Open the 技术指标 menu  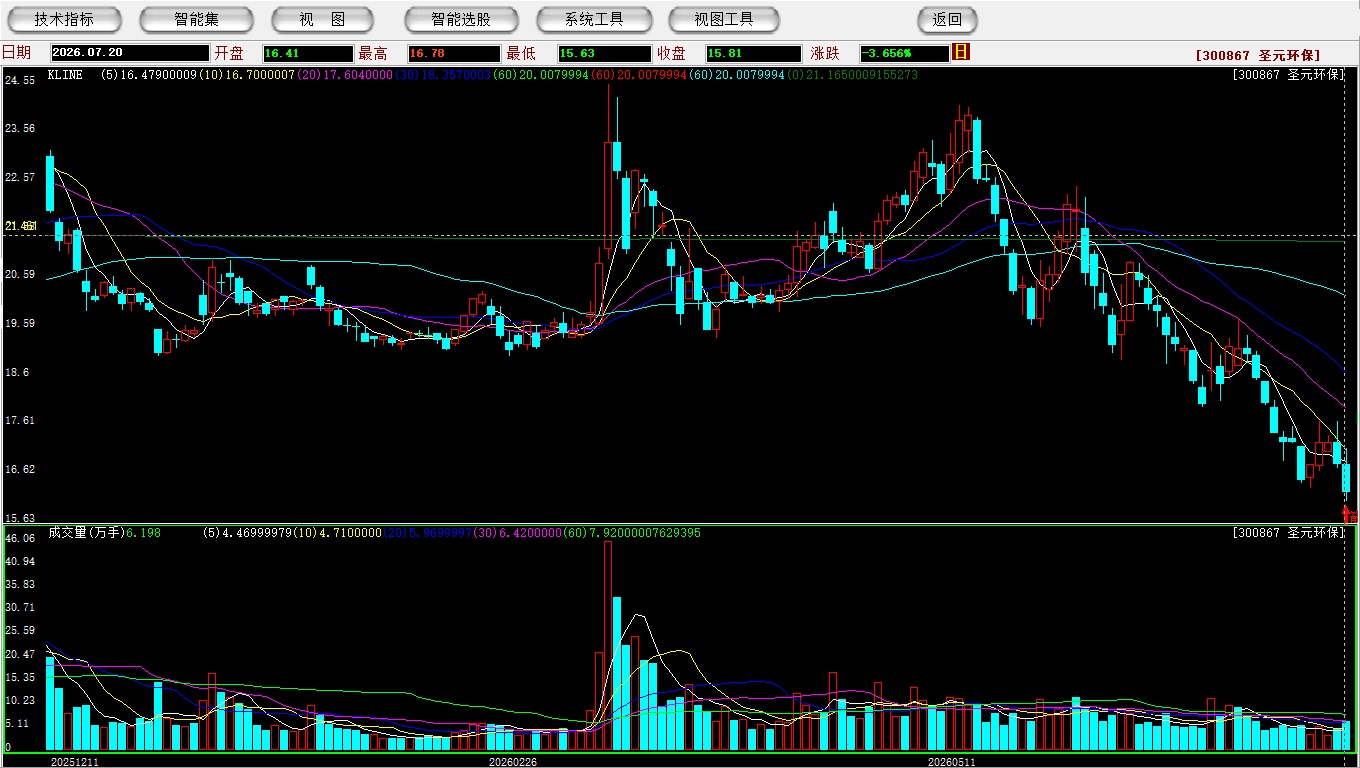pyautogui.click(x=64, y=19)
